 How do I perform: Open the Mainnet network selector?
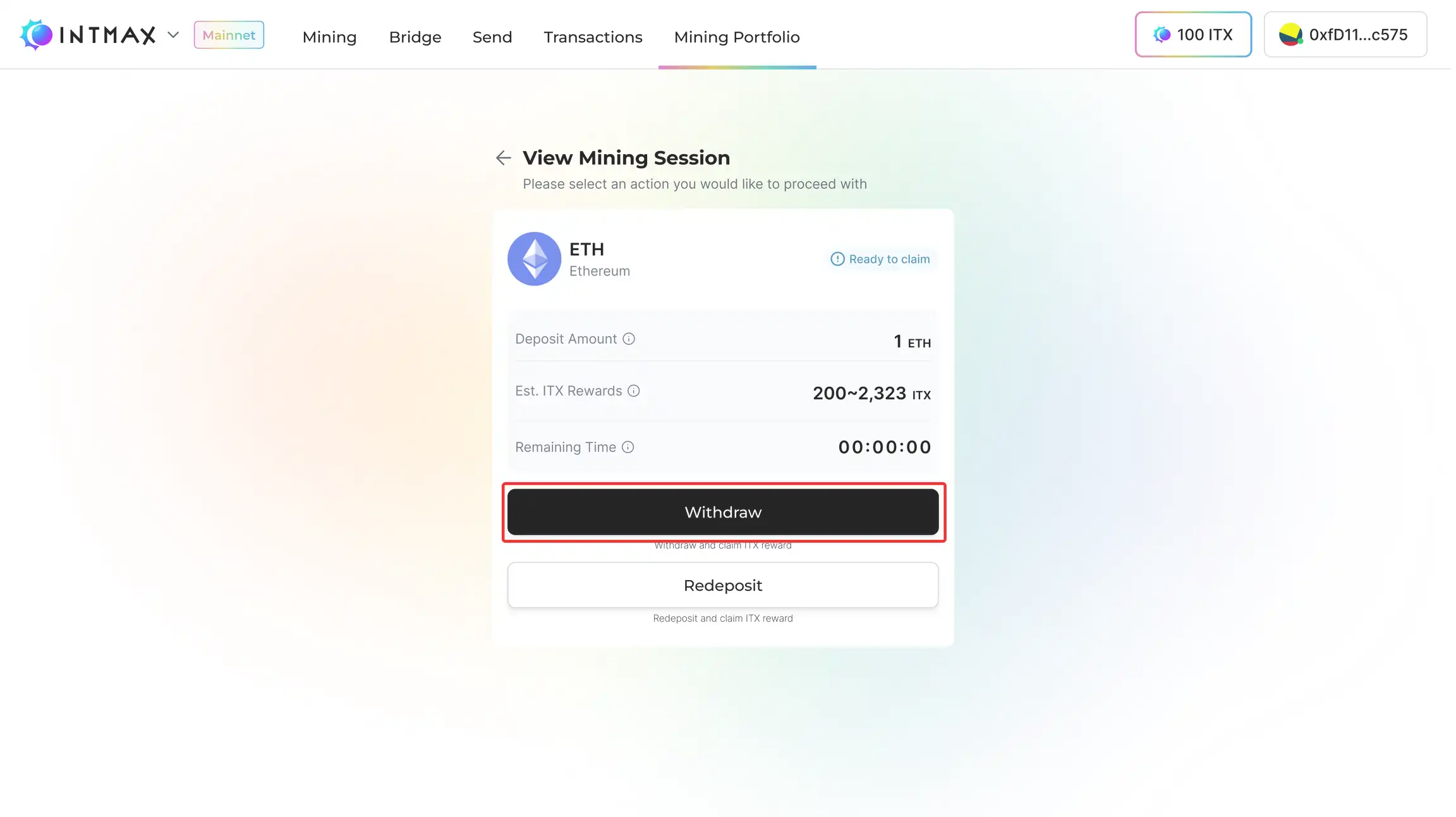(x=228, y=35)
